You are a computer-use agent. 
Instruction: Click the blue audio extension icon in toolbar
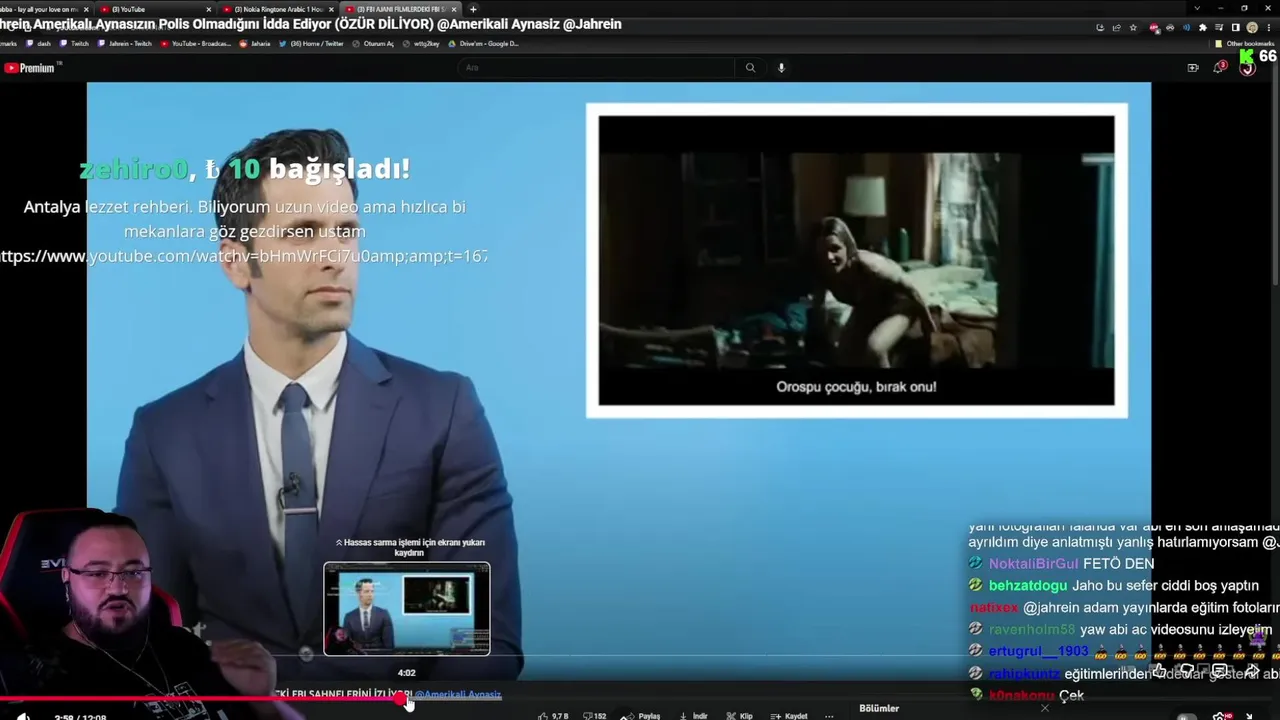(1187, 28)
